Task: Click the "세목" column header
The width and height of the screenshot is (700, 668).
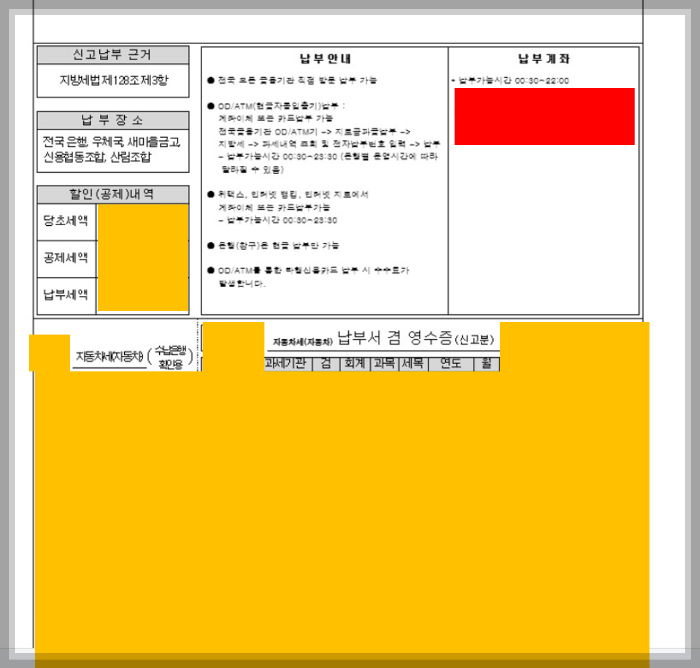Action: click(413, 364)
